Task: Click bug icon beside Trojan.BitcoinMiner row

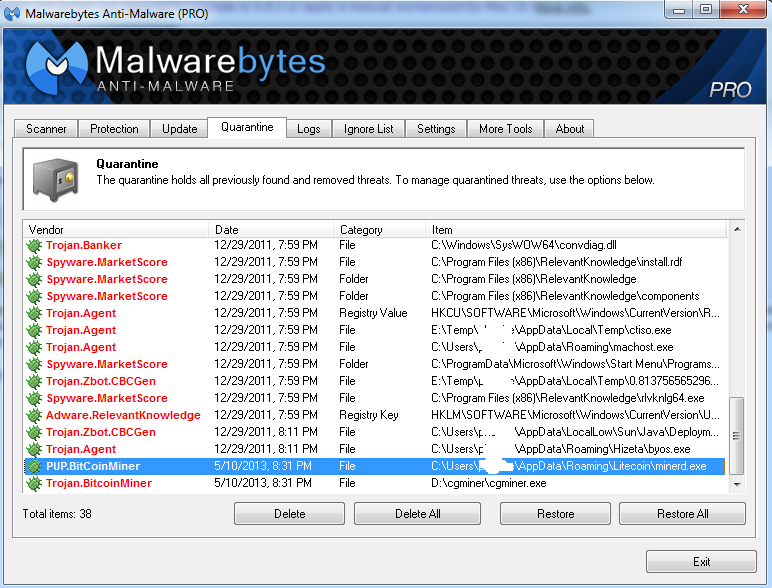Action: (34, 483)
